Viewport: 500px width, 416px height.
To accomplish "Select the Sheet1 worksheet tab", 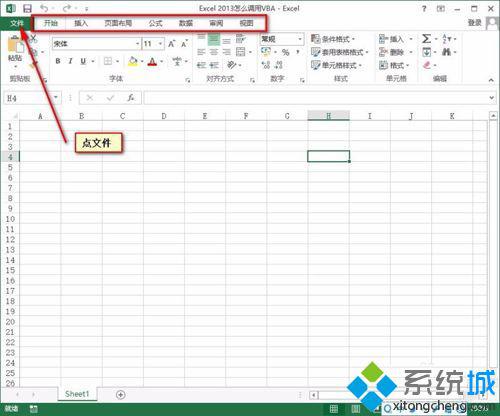I will (77, 394).
